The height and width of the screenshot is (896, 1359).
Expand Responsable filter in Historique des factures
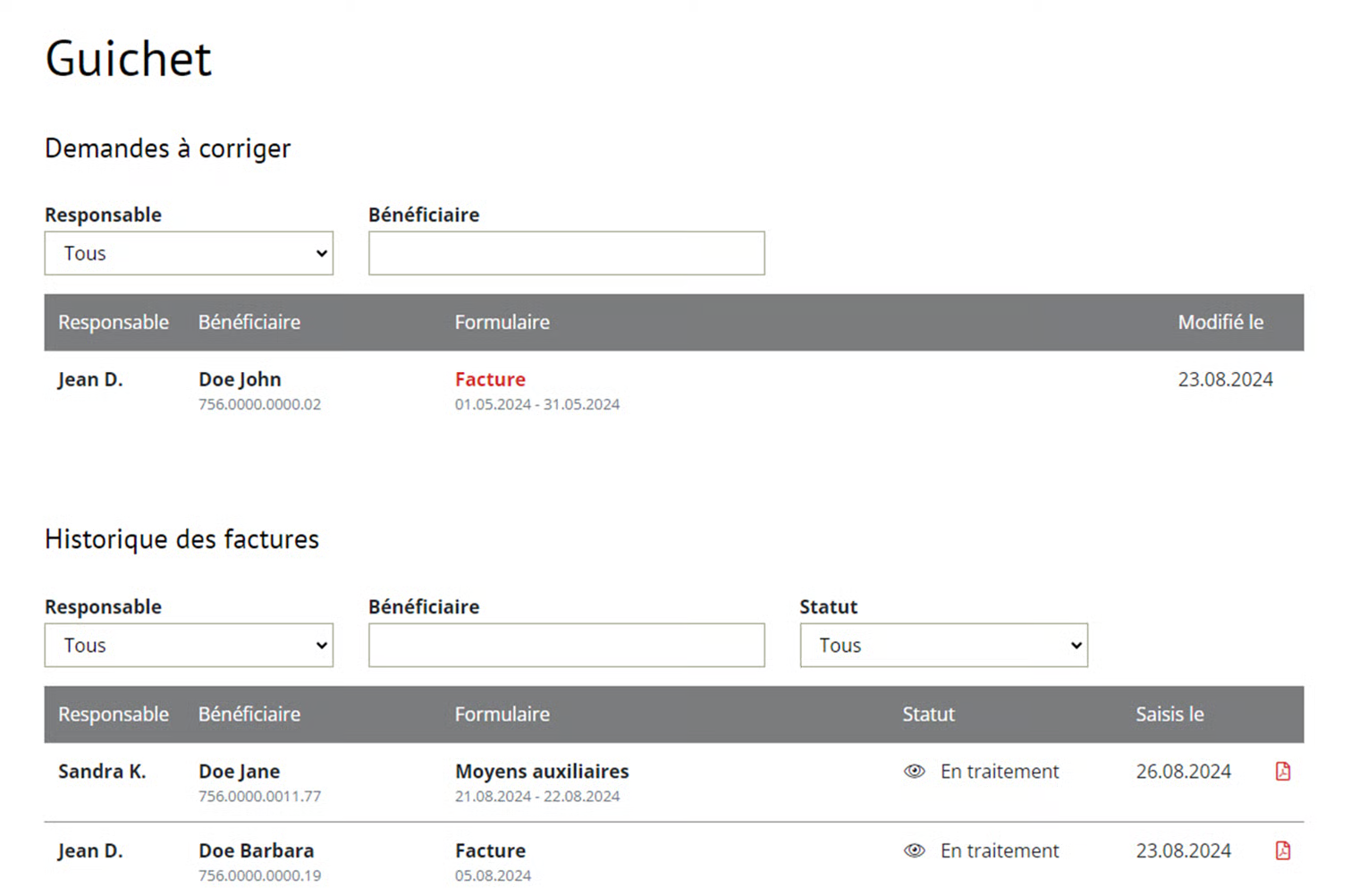pos(189,646)
